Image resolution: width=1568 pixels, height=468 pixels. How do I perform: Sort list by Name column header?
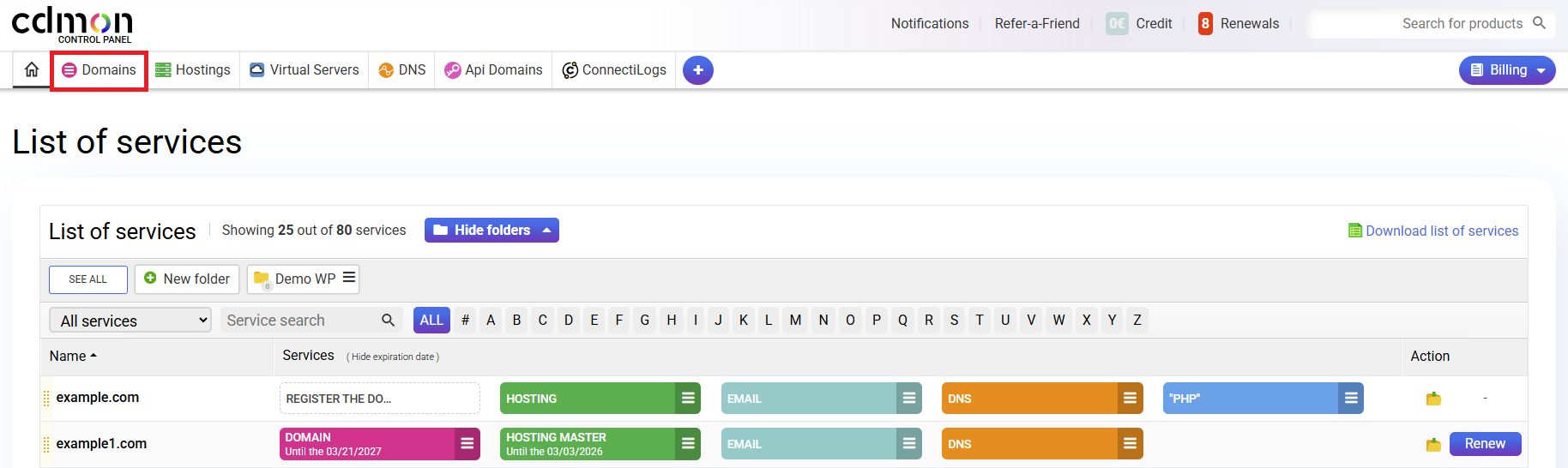coord(73,356)
